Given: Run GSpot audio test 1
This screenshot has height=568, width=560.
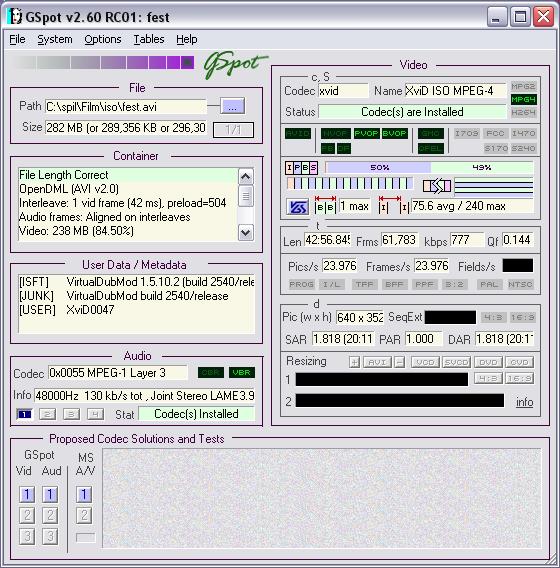Looking at the screenshot, I should point(50,494).
